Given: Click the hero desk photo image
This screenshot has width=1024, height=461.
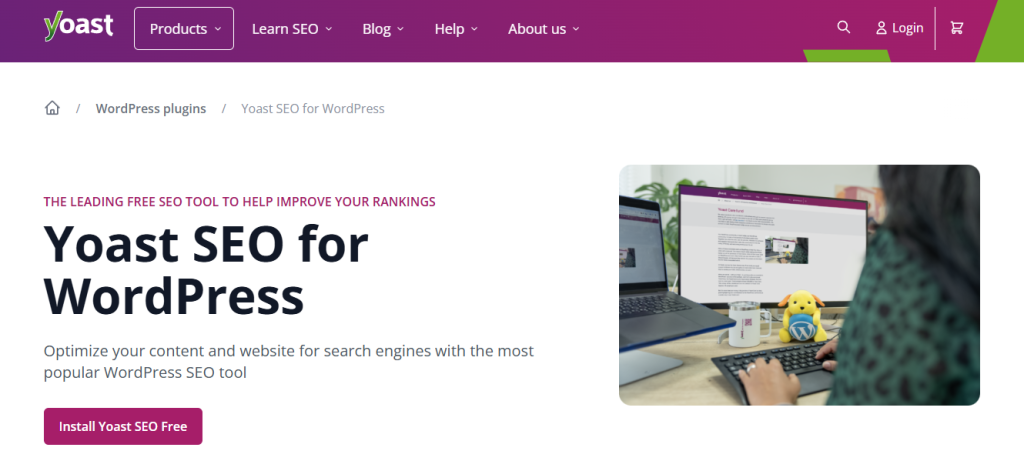Looking at the screenshot, I should (799, 285).
